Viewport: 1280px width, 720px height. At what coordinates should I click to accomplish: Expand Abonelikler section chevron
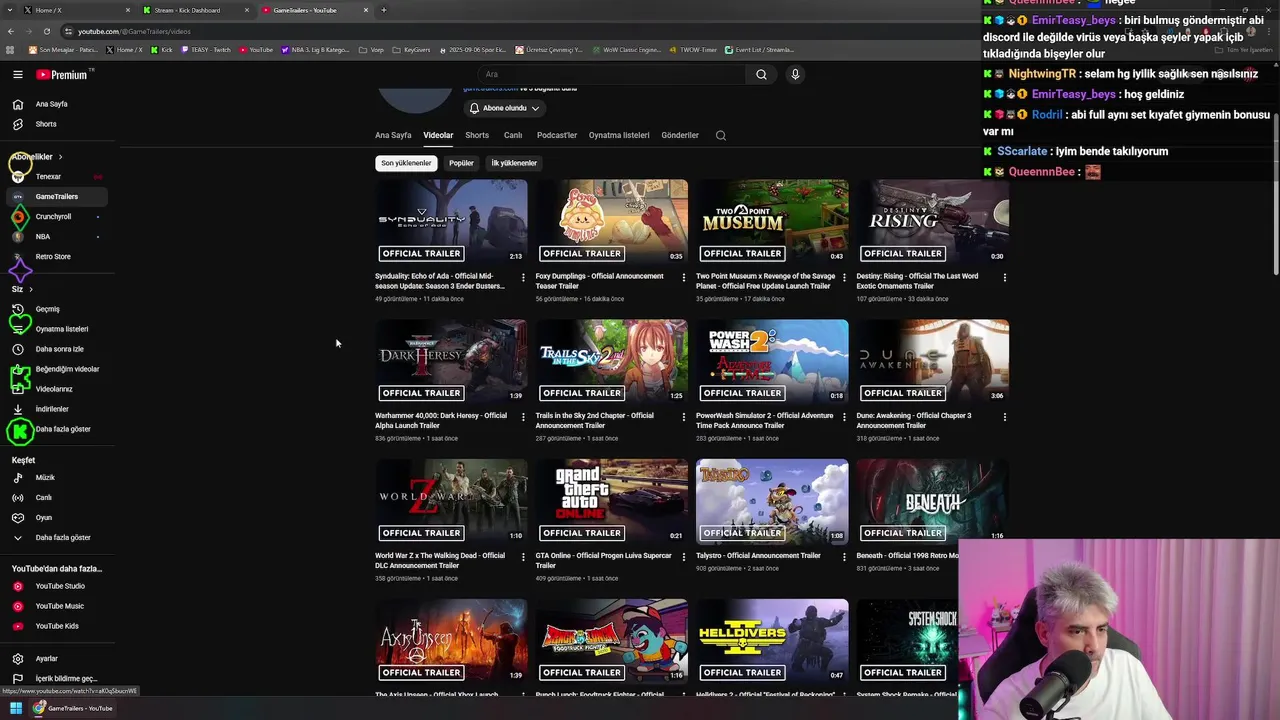(x=60, y=157)
